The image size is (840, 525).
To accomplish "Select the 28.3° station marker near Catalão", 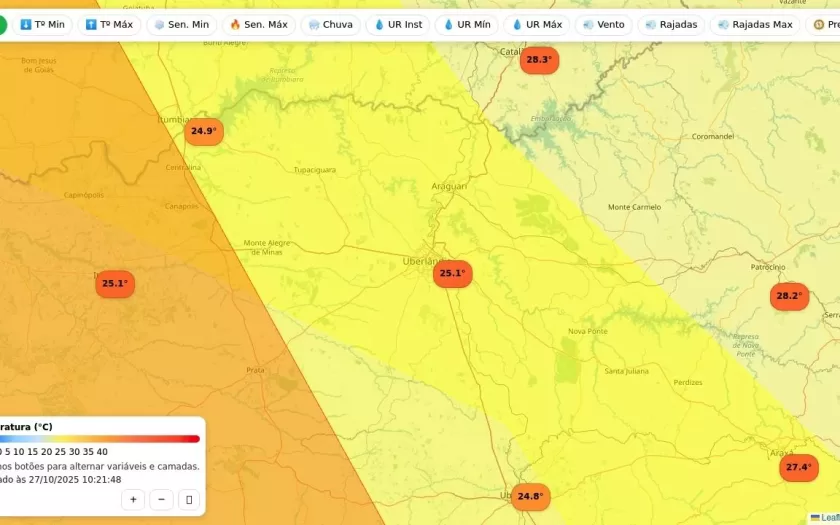I will click(539, 60).
